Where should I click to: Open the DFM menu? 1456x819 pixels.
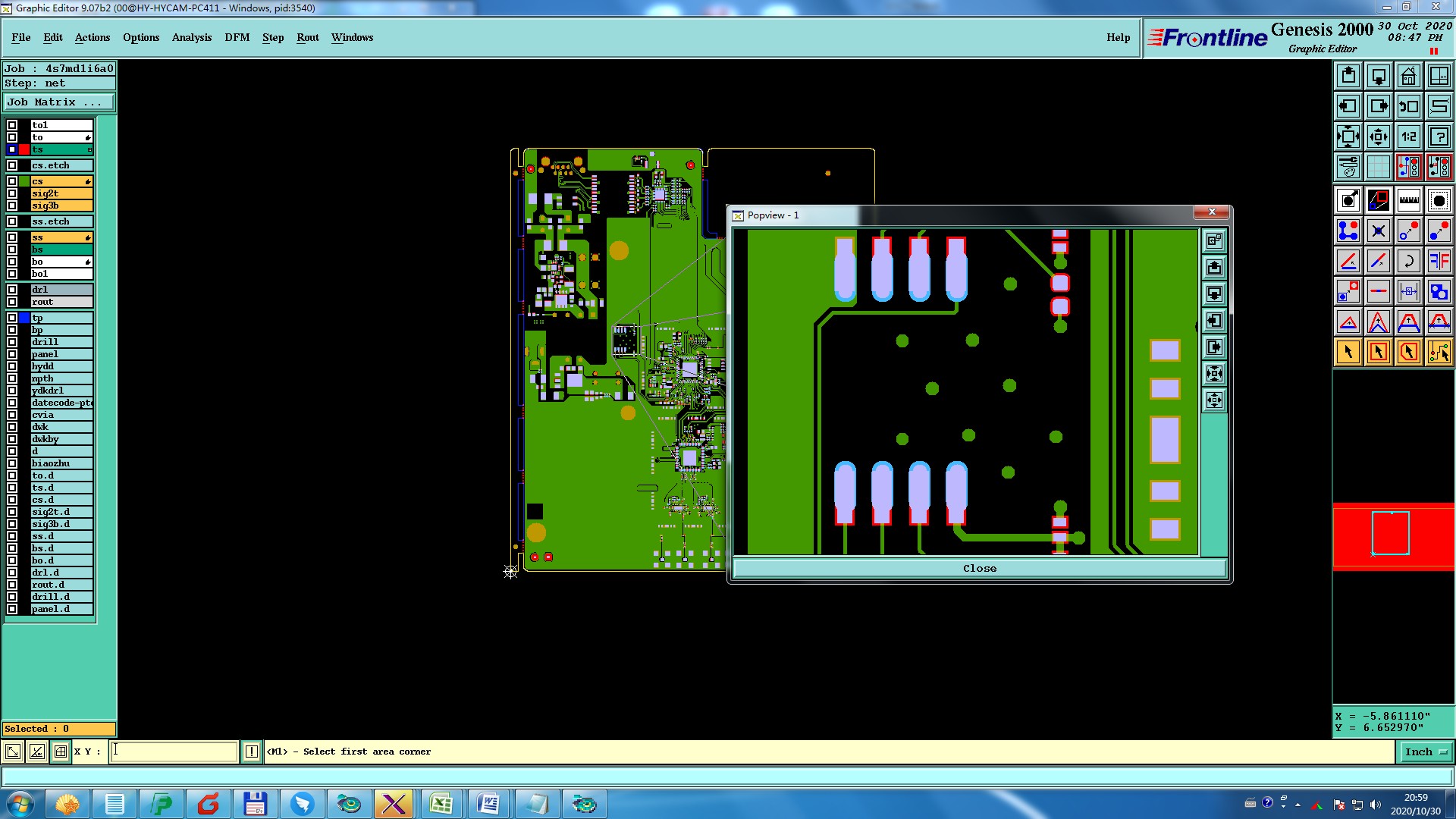(237, 37)
